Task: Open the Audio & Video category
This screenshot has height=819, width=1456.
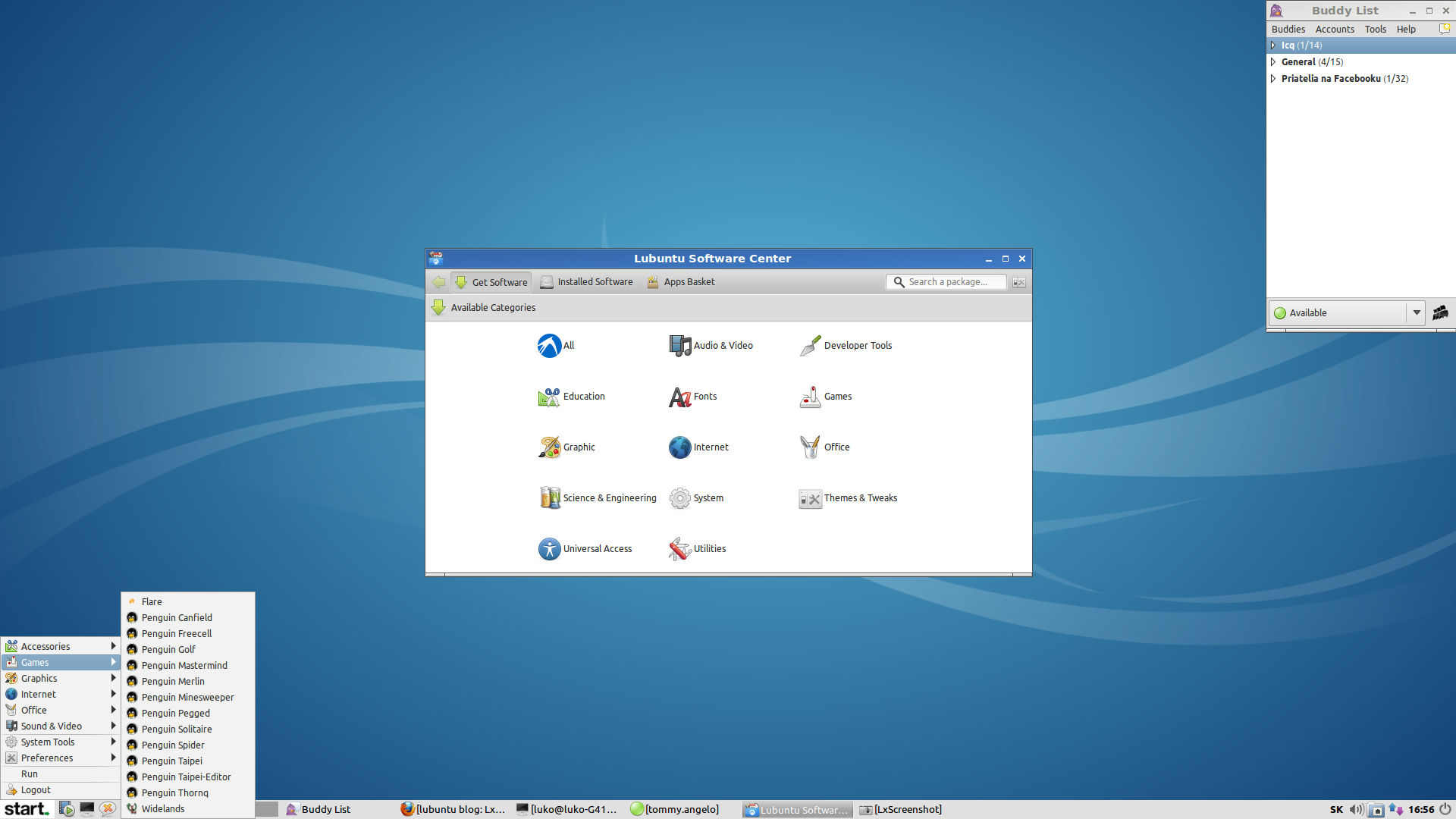Action: tap(711, 346)
